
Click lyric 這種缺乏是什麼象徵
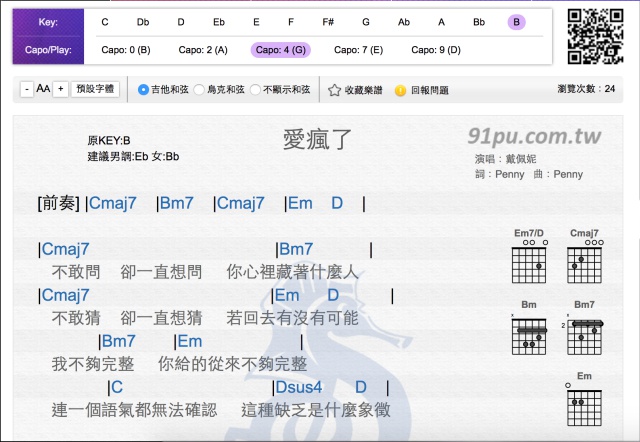(x=316, y=410)
